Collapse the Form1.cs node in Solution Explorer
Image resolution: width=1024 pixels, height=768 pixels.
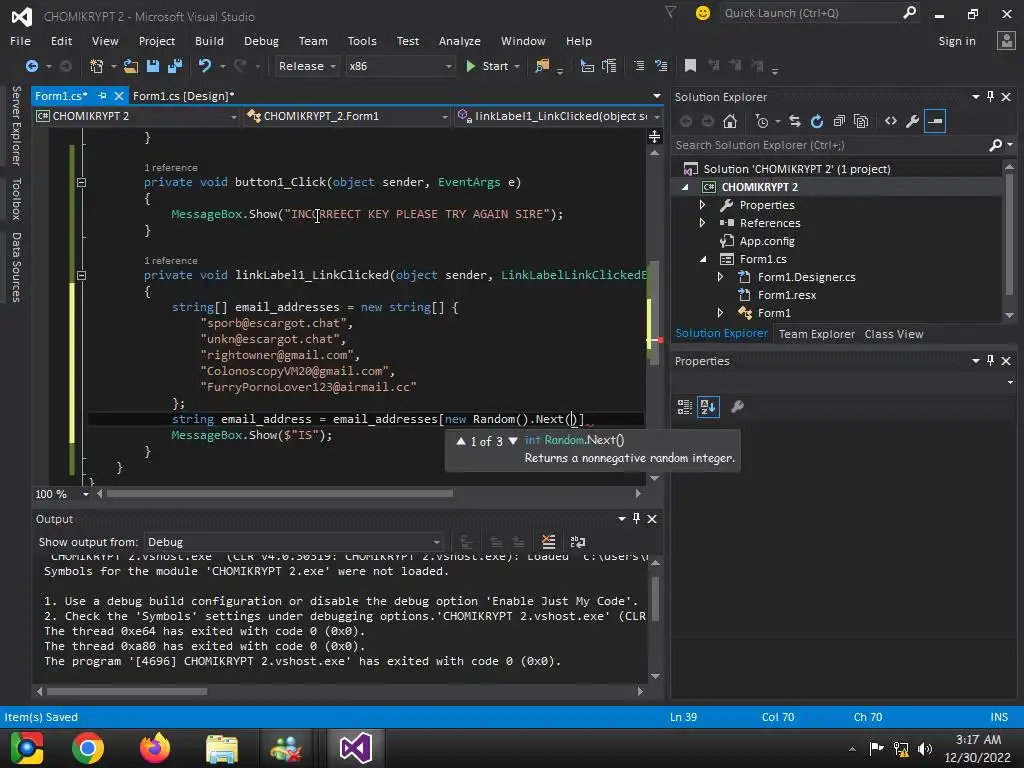703,259
